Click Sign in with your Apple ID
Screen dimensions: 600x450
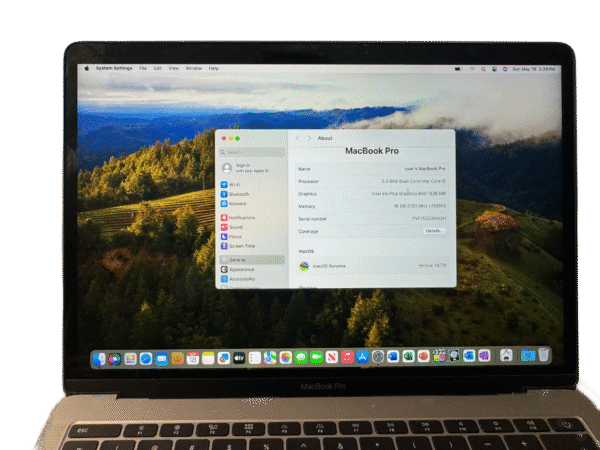point(246,168)
